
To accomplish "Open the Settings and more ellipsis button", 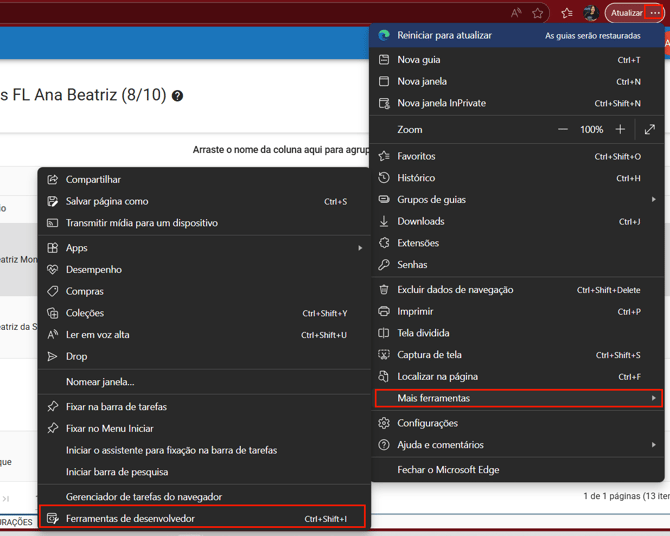I will click(x=655, y=13).
